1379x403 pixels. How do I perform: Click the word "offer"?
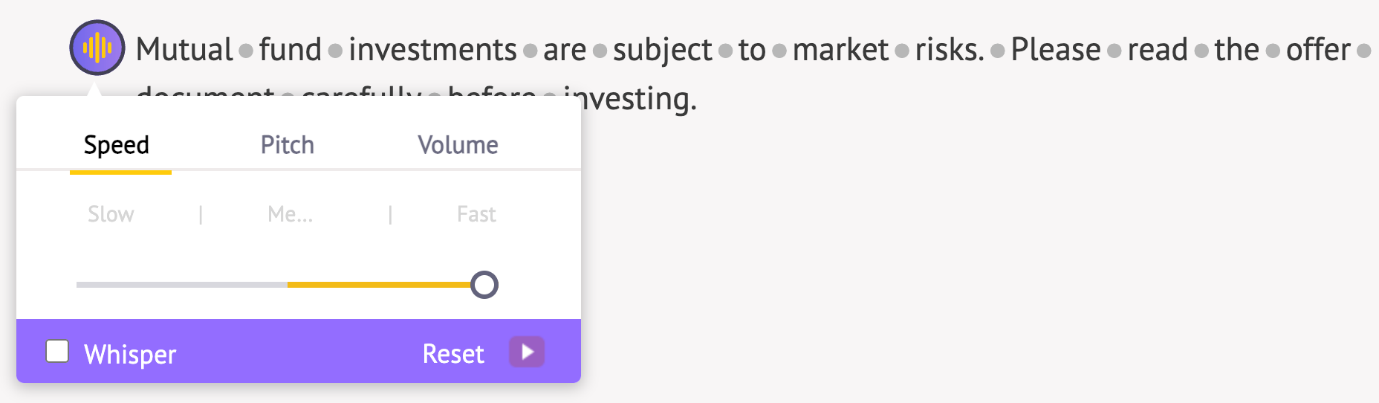1318,49
